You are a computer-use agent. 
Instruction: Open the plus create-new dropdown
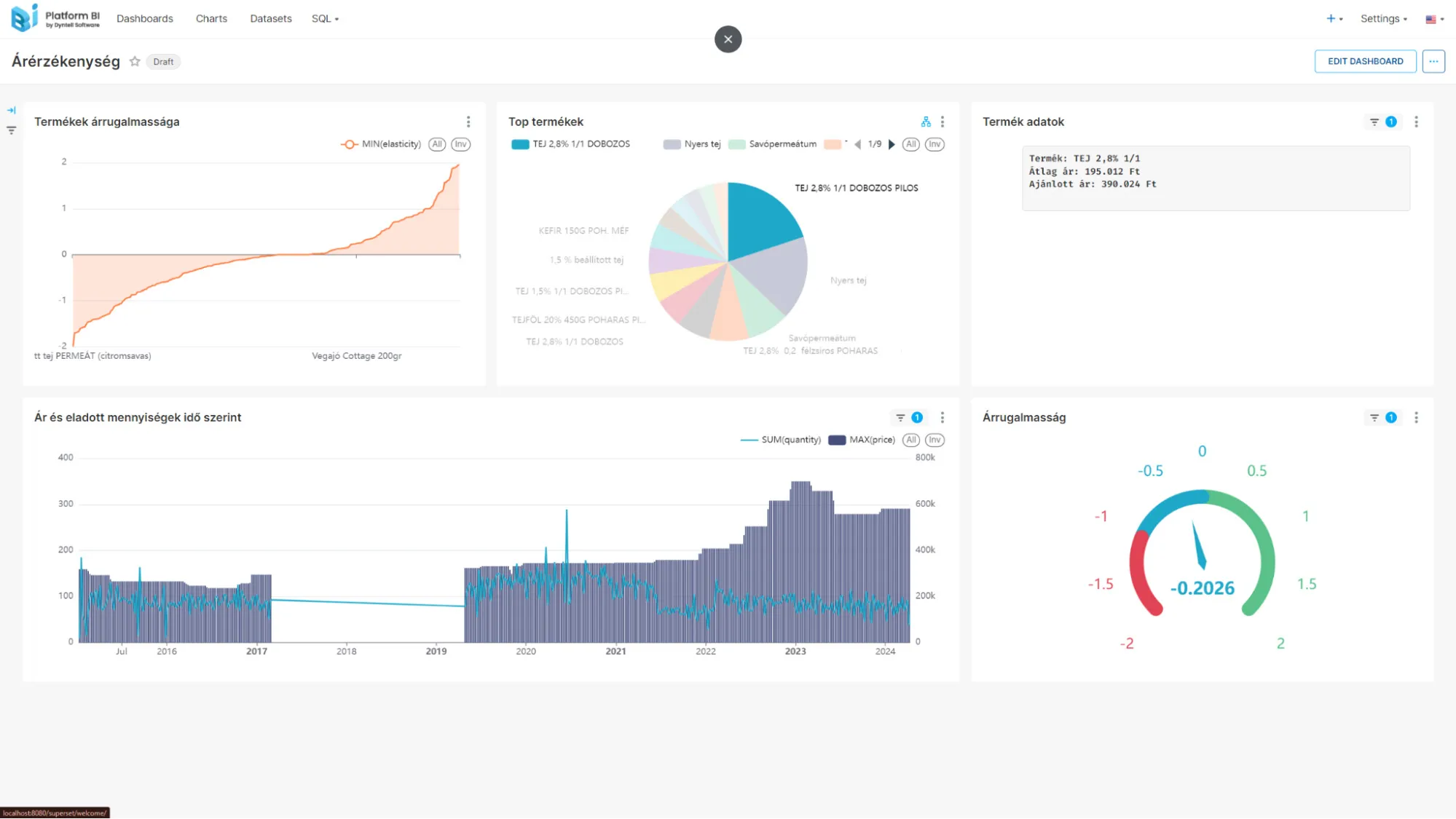tap(1334, 19)
